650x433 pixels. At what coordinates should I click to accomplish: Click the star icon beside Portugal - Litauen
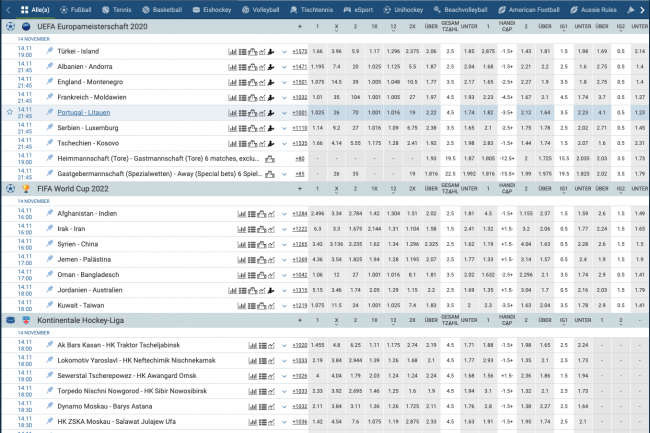[10, 112]
